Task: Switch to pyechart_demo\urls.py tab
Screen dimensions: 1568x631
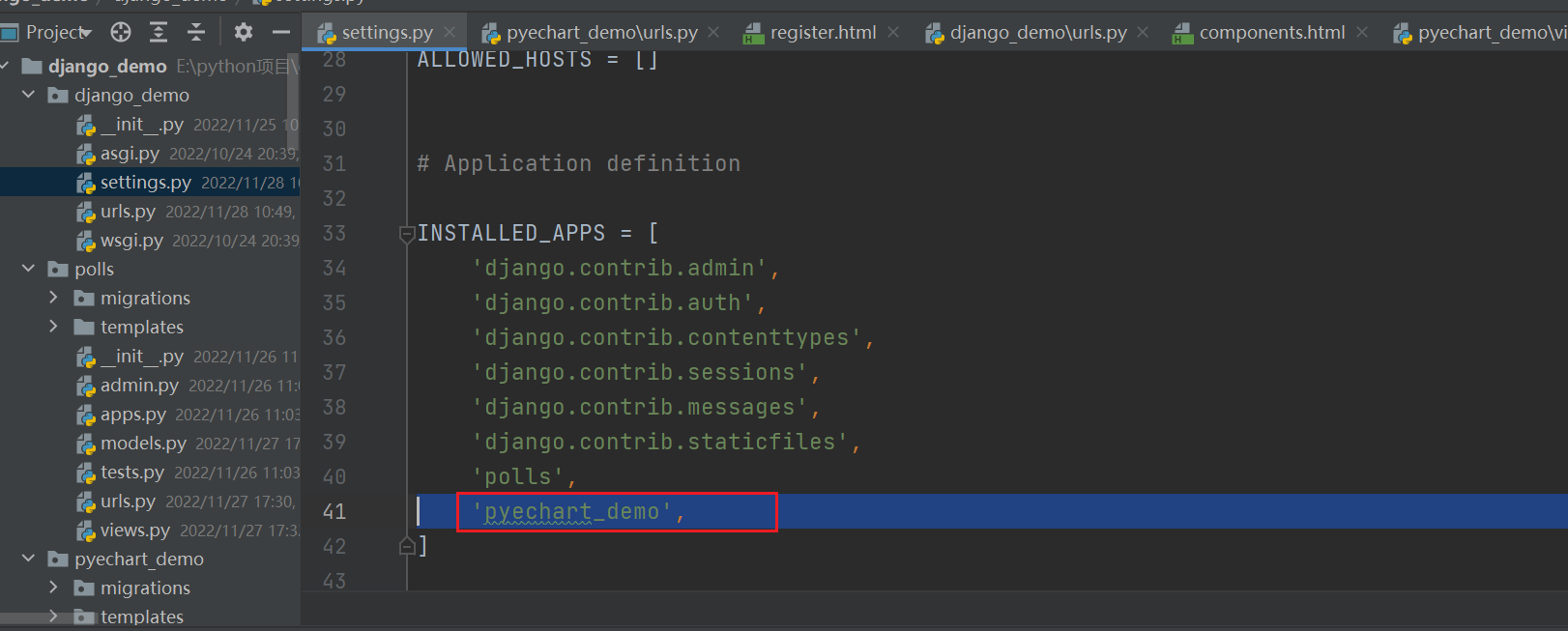Action: coord(601,32)
